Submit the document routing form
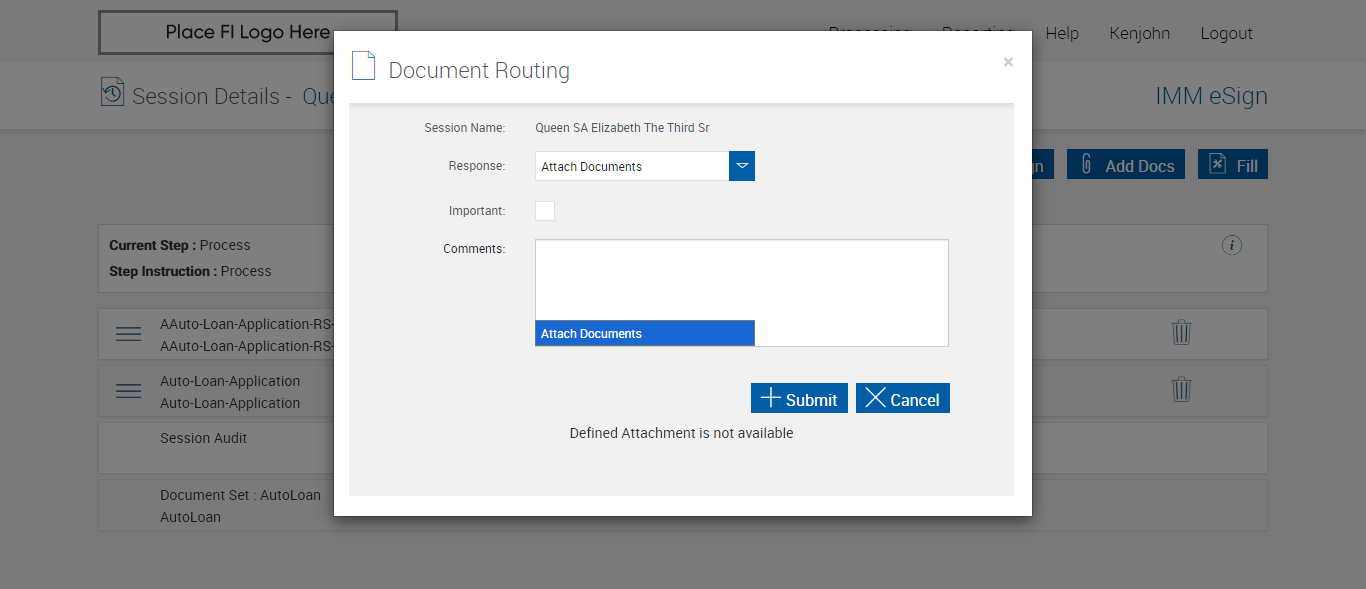This screenshot has width=1366, height=589. point(799,399)
